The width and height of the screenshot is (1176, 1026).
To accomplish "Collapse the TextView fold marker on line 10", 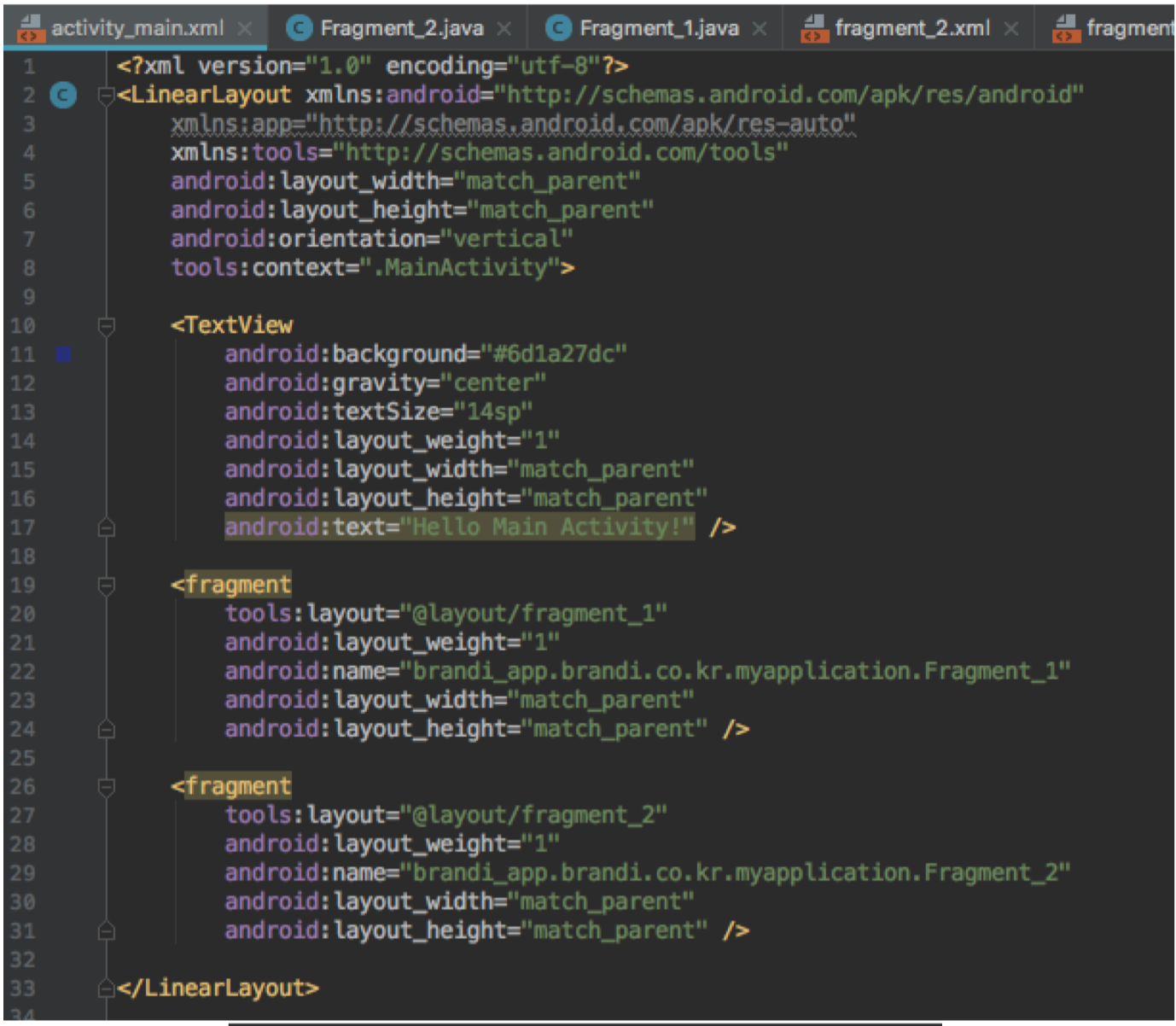I will pyautogui.click(x=107, y=325).
